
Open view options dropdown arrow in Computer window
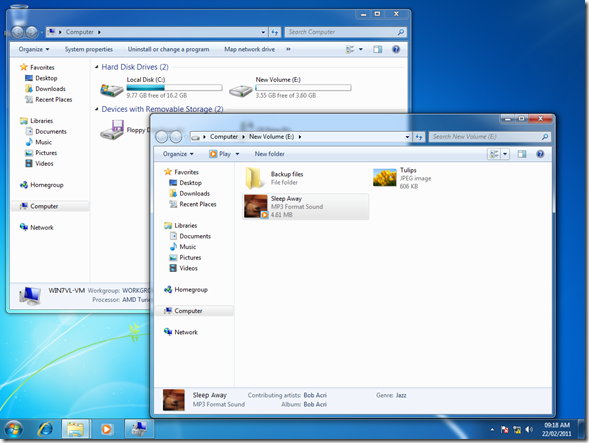point(361,49)
